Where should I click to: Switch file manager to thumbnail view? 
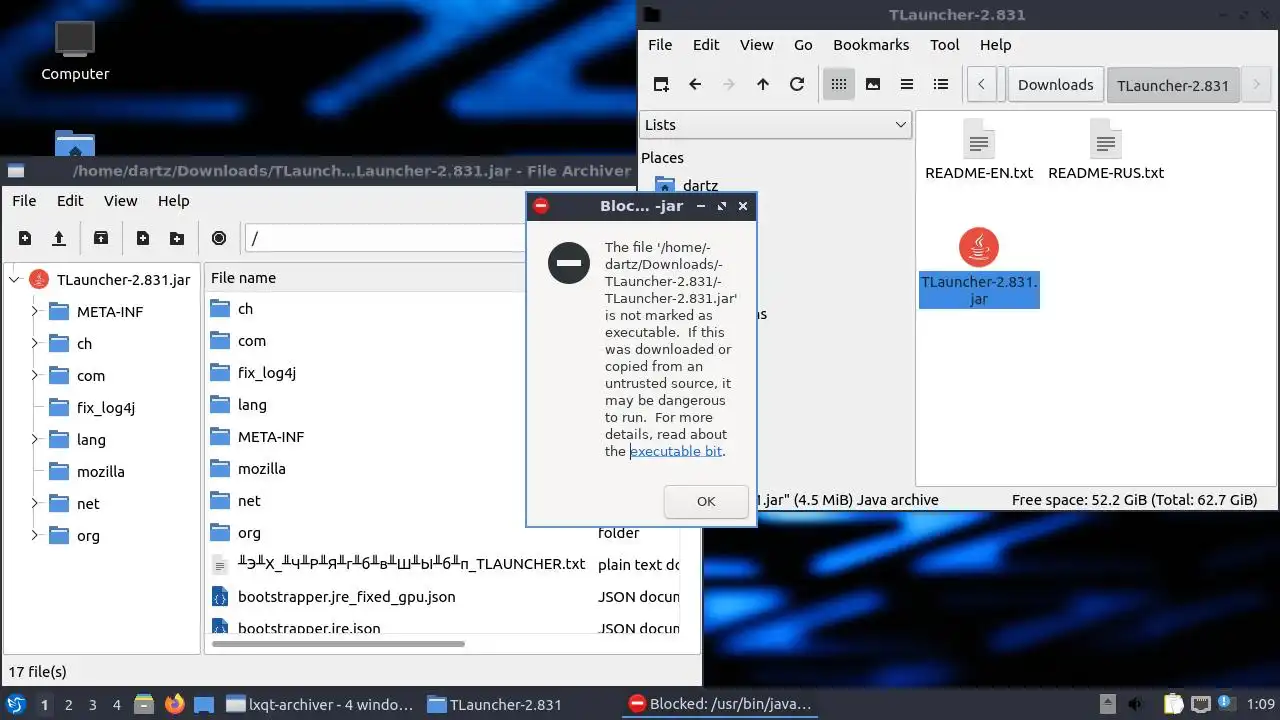coord(873,85)
